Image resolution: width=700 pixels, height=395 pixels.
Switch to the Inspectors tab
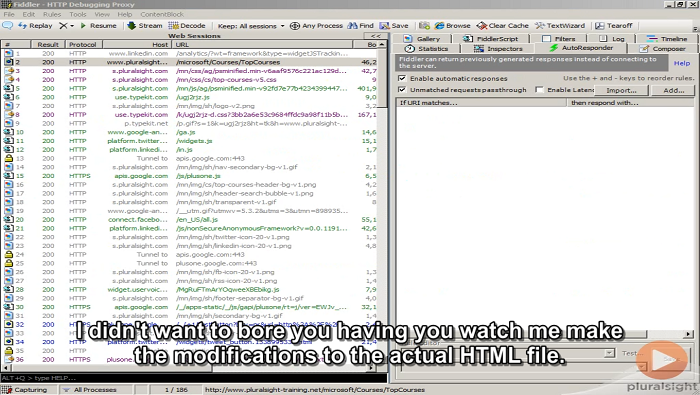coord(498,49)
